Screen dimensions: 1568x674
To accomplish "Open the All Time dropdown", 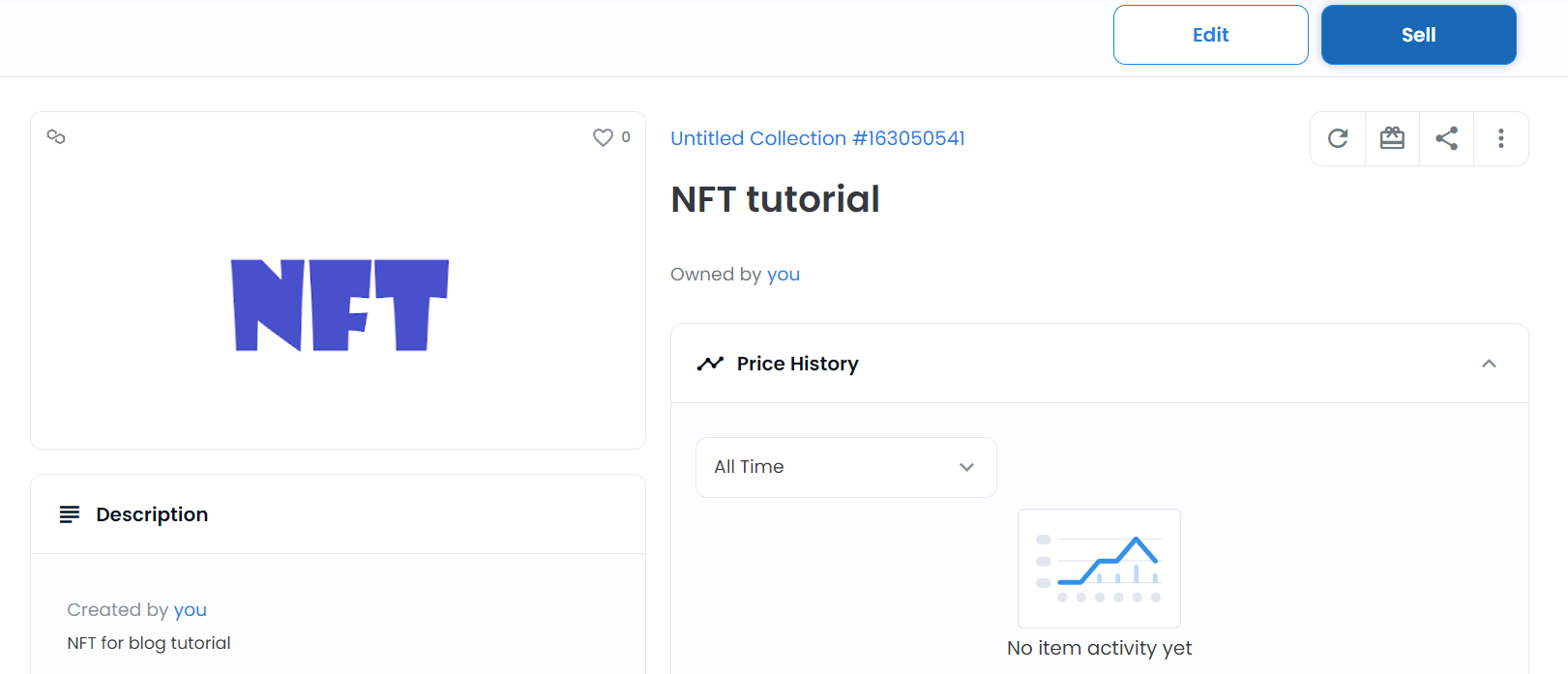I will coord(844,467).
